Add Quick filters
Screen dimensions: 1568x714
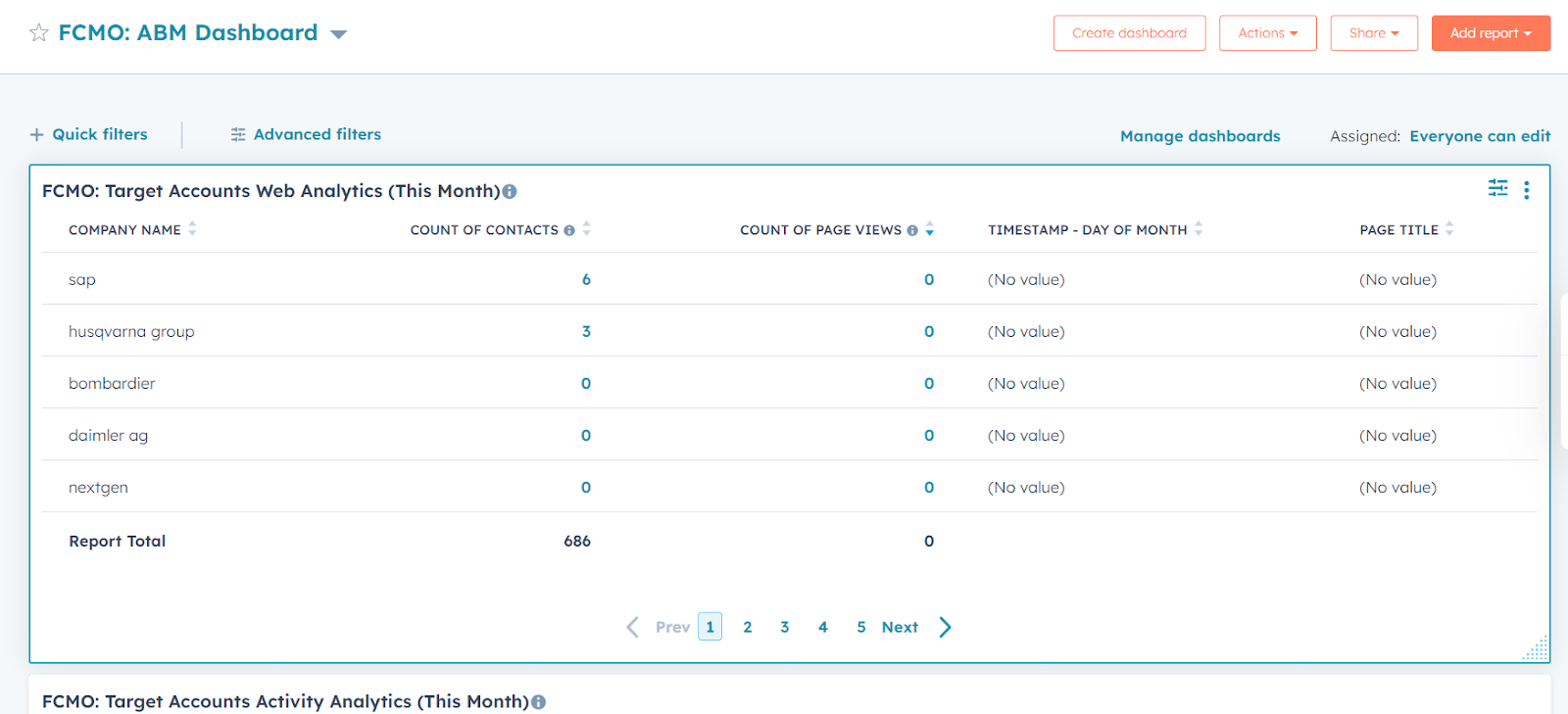pyautogui.click(x=89, y=134)
